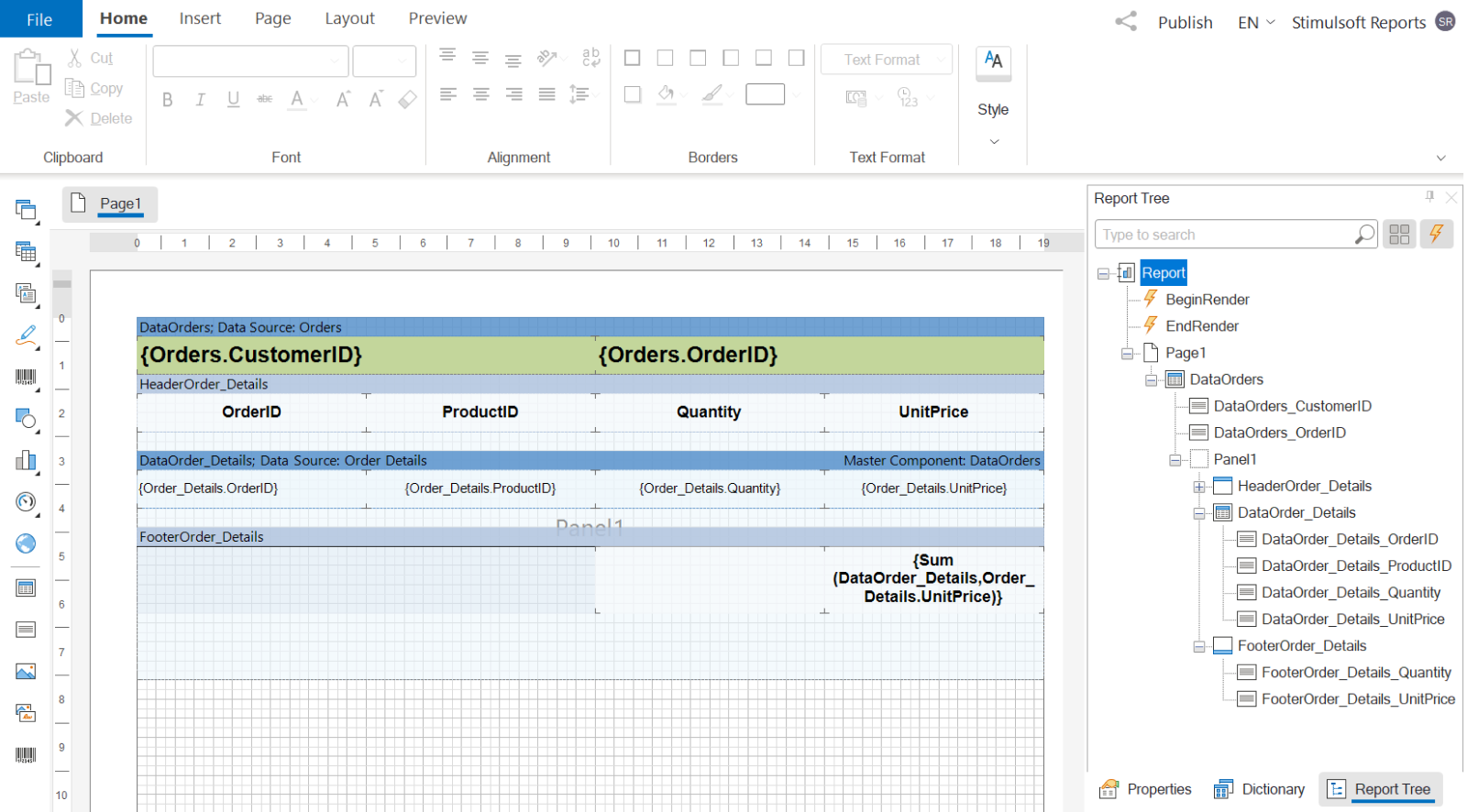Click the grid view button in Report Tree
The height and width of the screenshot is (812, 1467).
(x=1399, y=235)
